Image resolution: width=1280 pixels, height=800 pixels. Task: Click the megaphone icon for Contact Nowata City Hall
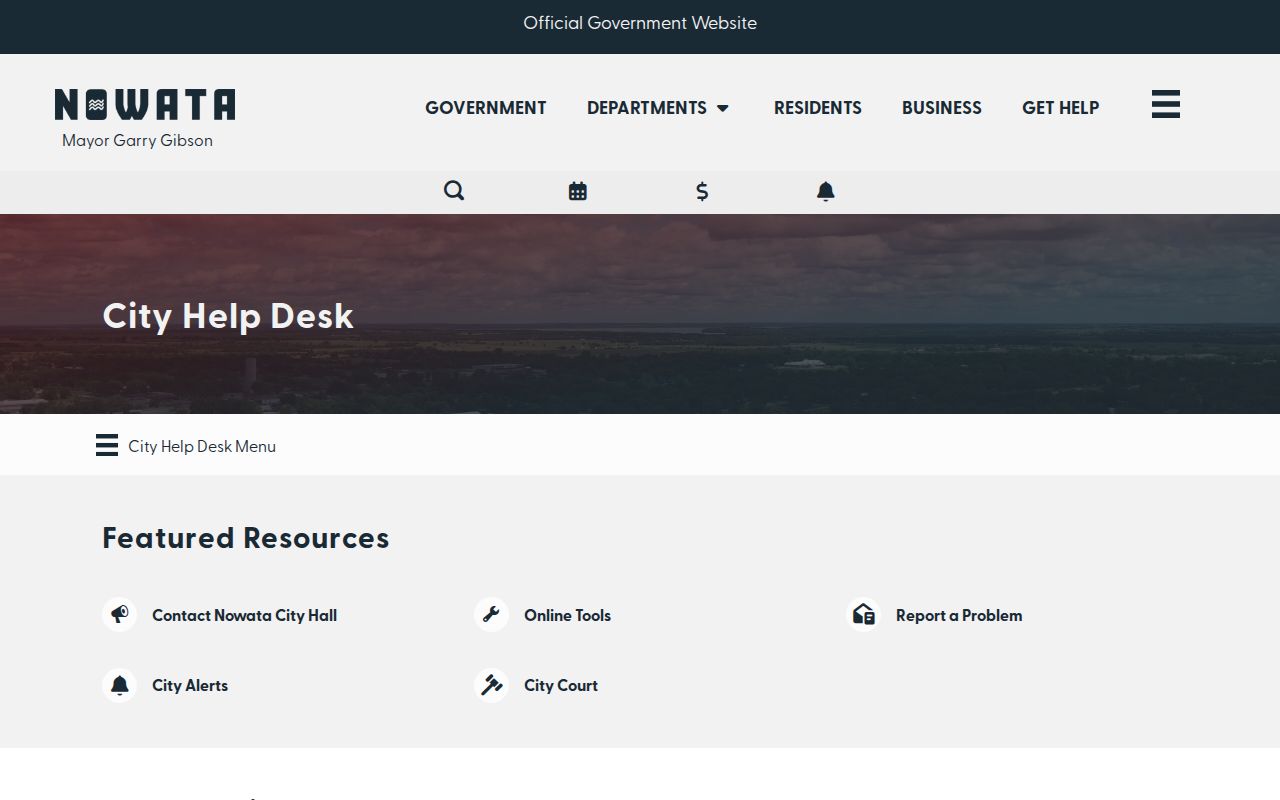click(119, 614)
